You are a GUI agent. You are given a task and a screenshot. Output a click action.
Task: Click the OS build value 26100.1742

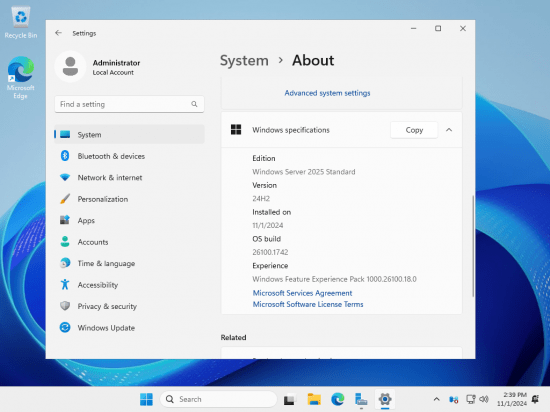click(270, 252)
